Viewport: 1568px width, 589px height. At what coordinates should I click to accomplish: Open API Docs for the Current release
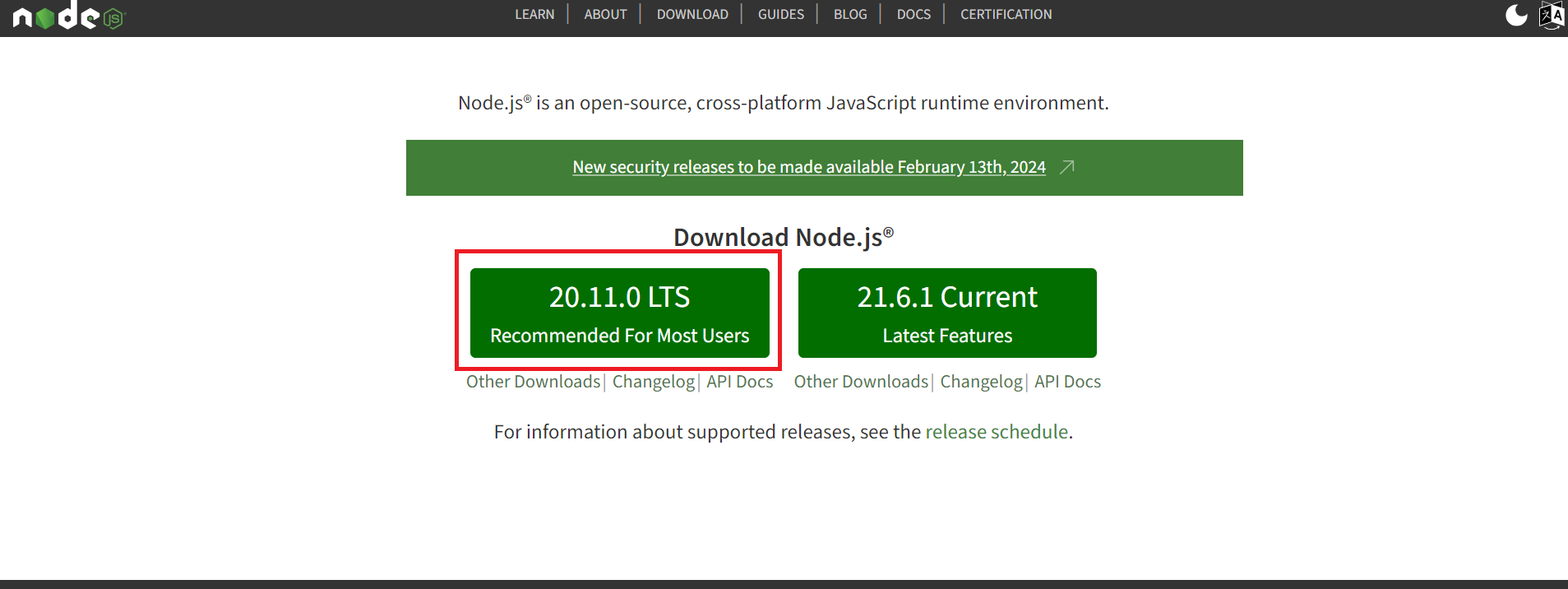point(1067,382)
